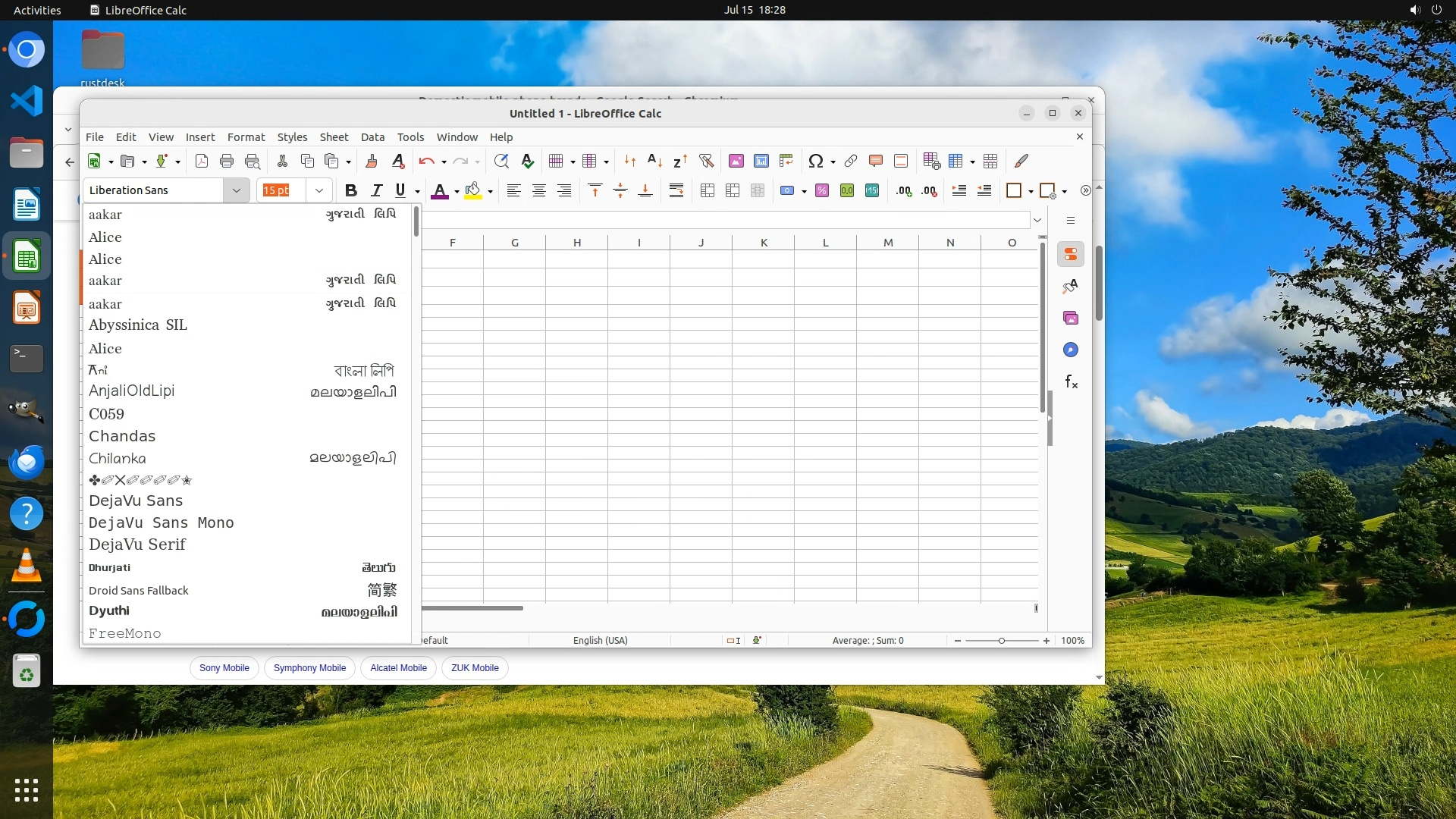The width and height of the screenshot is (1456, 819).
Task: Click the Symphony Mobile link chip
Action: (x=309, y=668)
